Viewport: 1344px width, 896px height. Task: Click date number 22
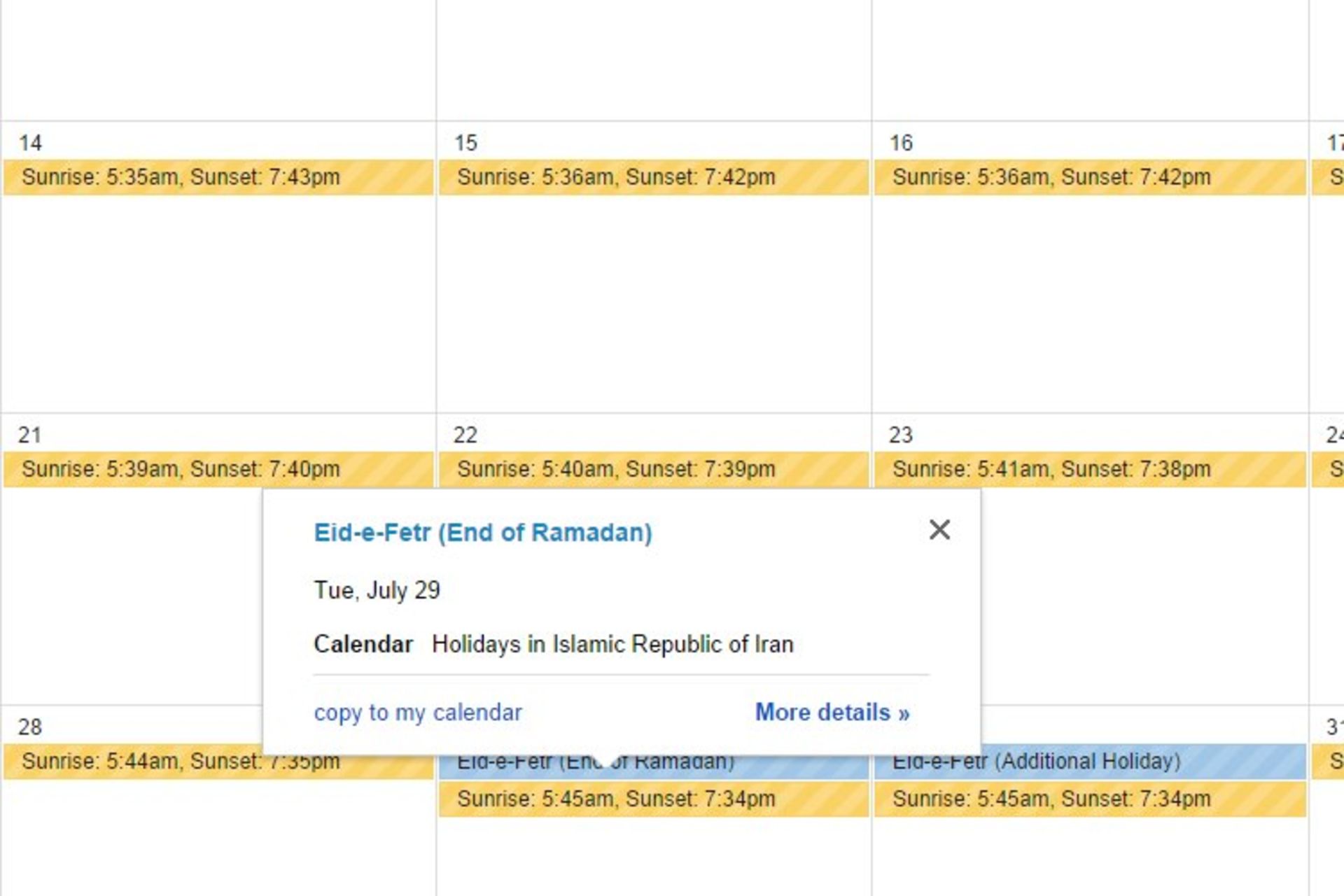tap(465, 435)
